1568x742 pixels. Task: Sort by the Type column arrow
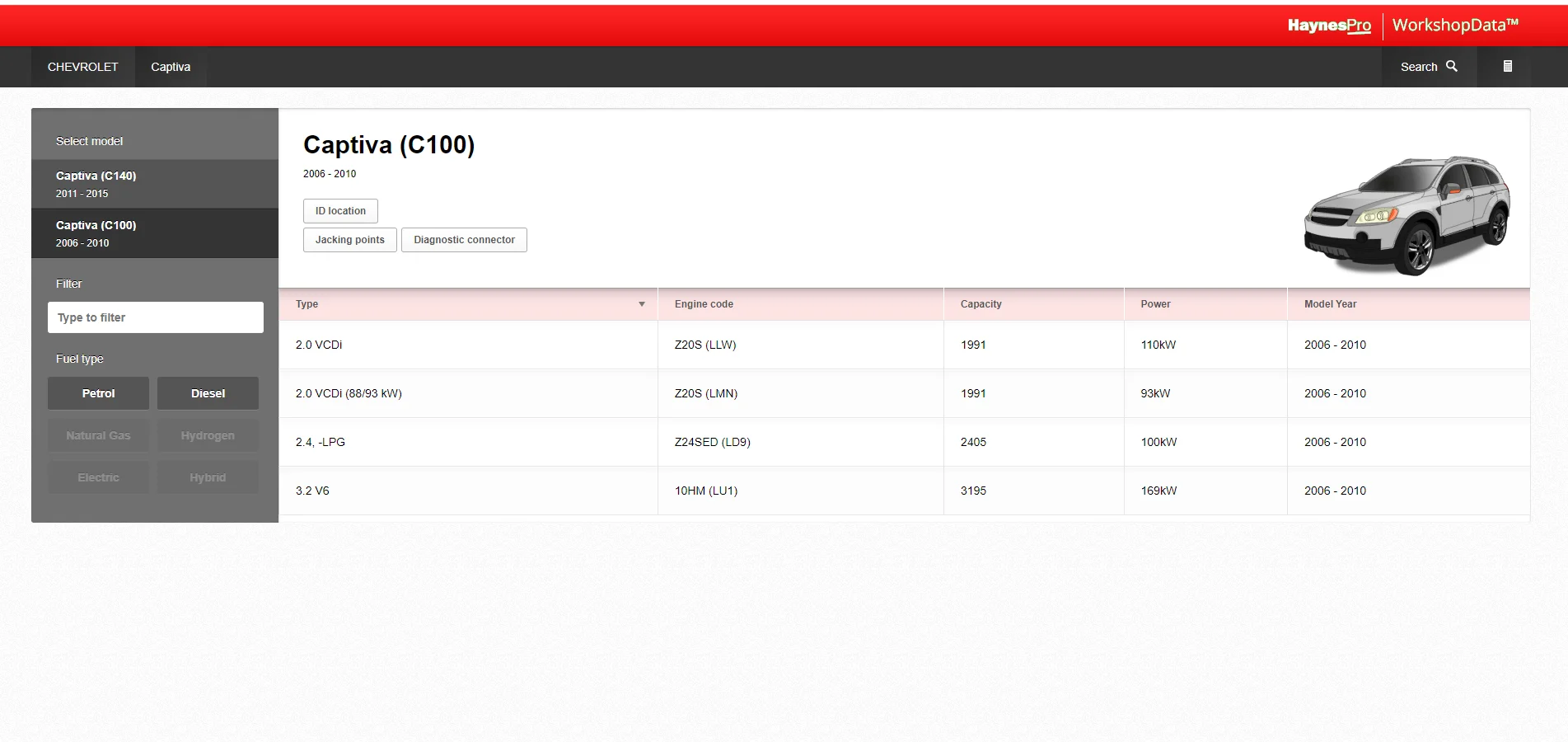(642, 304)
